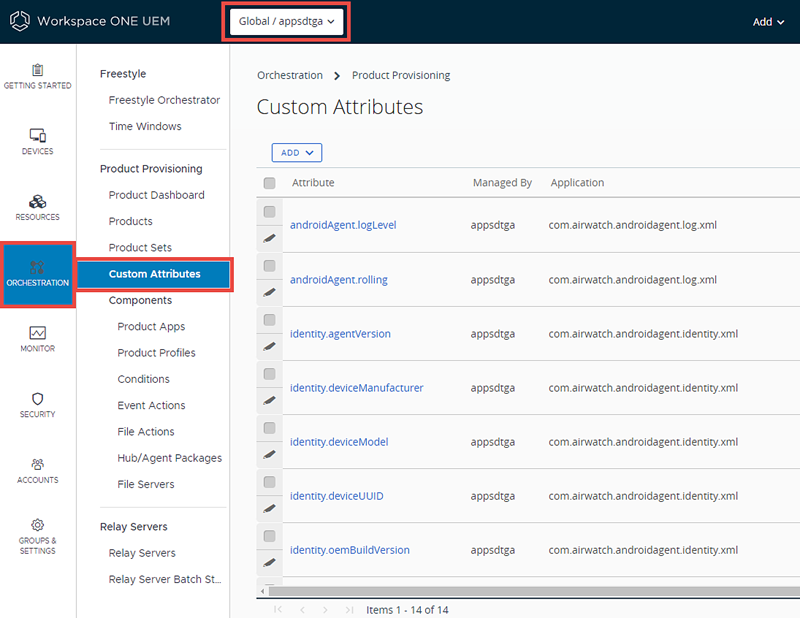Check the identity.oemBuildVersion row checkbox

click(269, 536)
